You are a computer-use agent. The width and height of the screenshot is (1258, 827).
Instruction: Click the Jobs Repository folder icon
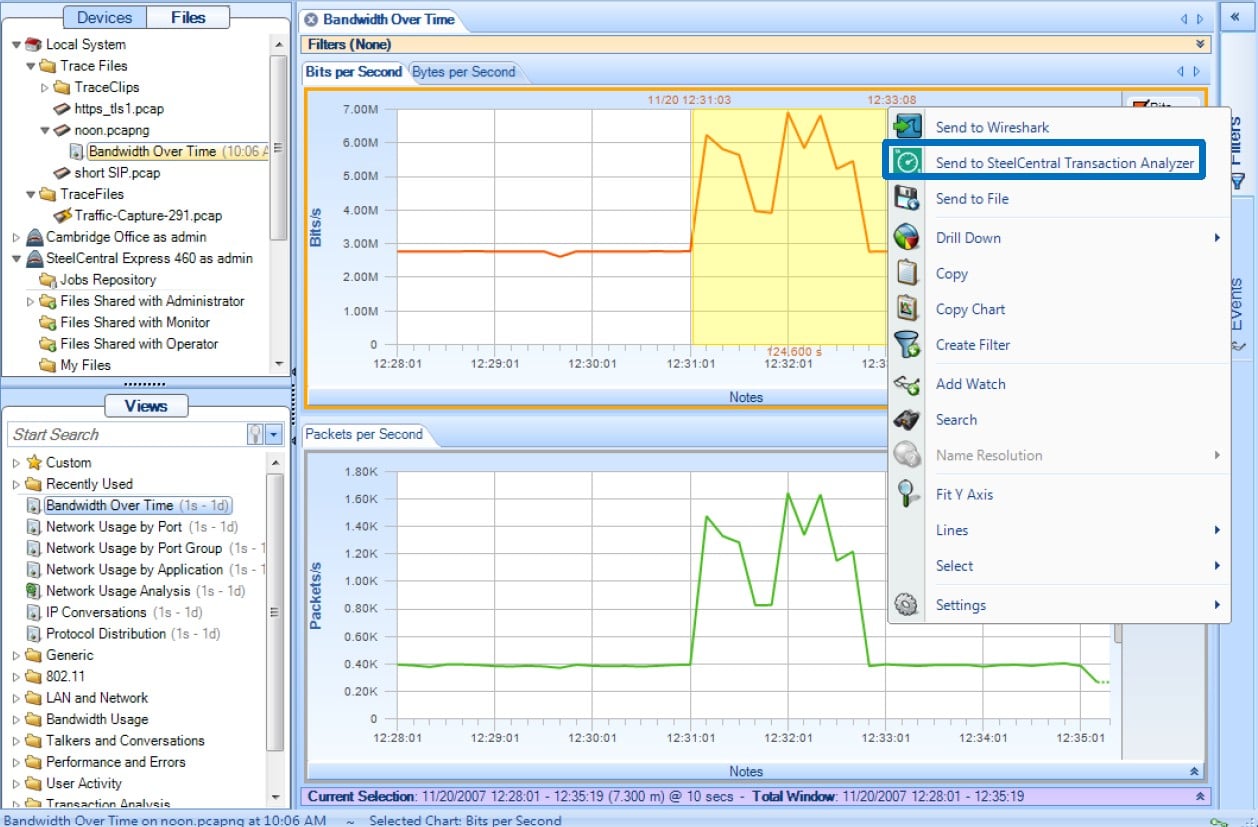point(48,280)
